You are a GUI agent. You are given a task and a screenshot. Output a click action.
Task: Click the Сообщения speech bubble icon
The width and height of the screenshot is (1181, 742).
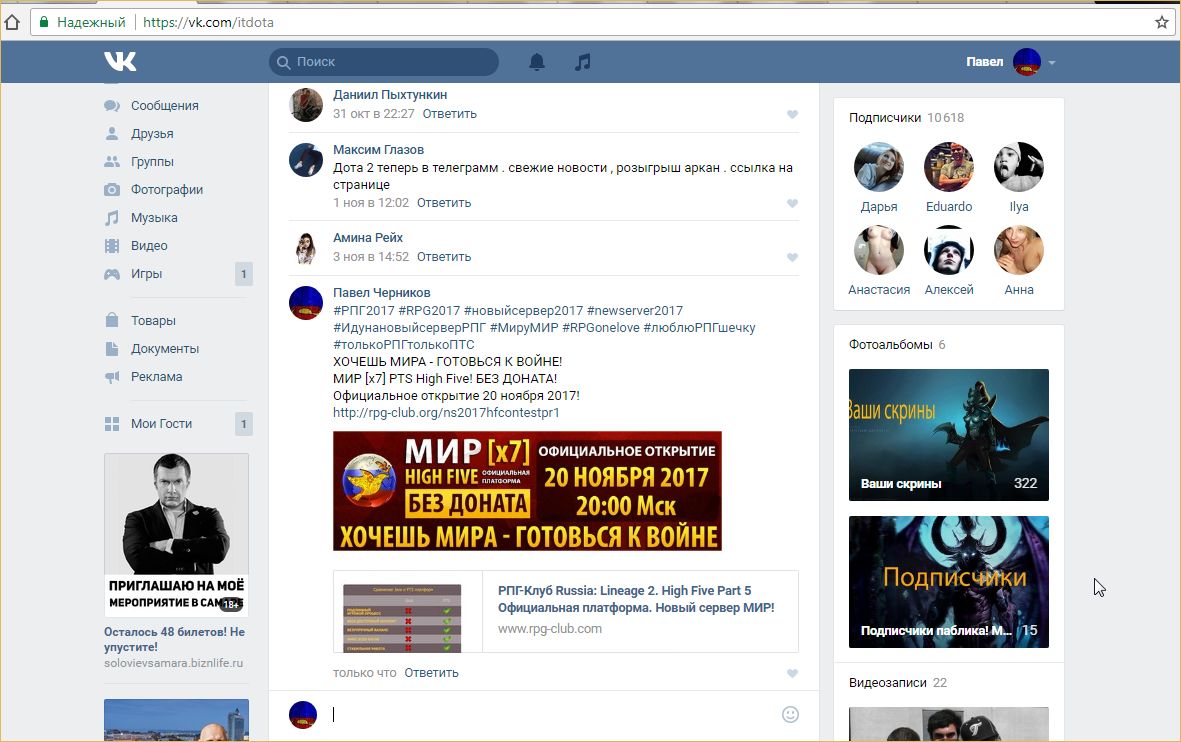coord(112,105)
